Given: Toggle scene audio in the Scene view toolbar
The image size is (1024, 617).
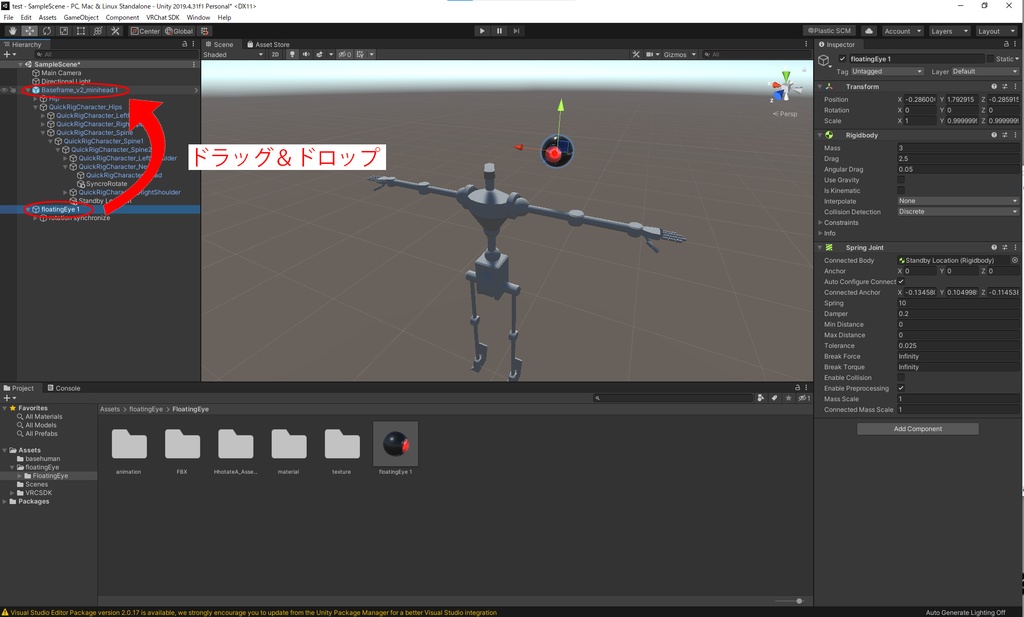Looking at the screenshot, I should [307, 54].
